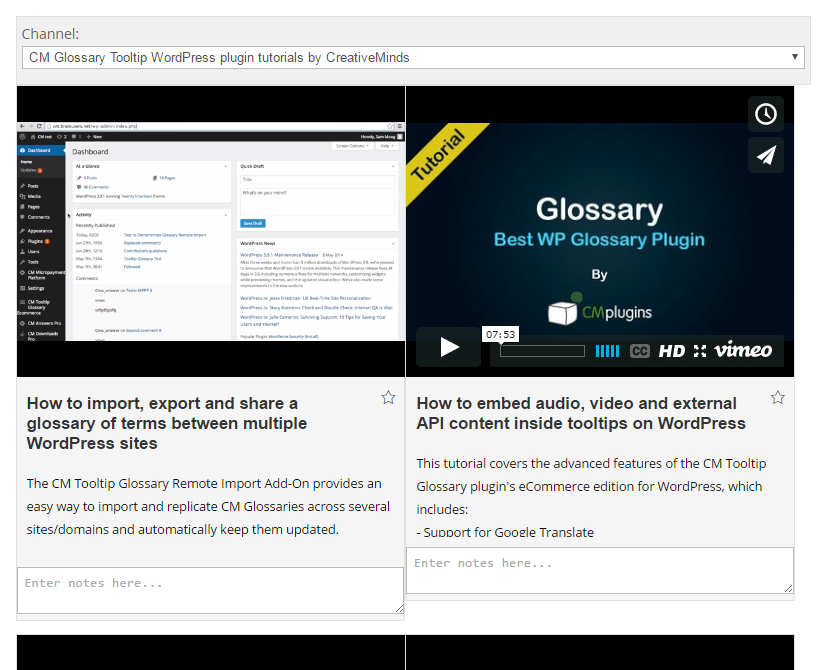Viewport: 827px width, 670px height.
Task: Click title 'How to import, export and share'
Action: [x=167, y=423]
